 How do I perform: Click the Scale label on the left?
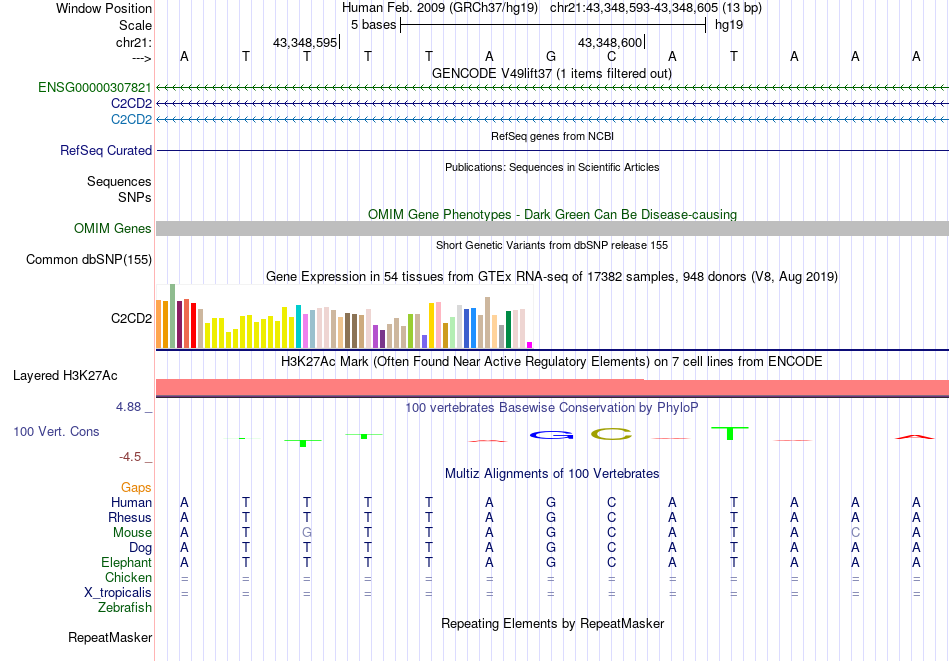tap(136, 25)
